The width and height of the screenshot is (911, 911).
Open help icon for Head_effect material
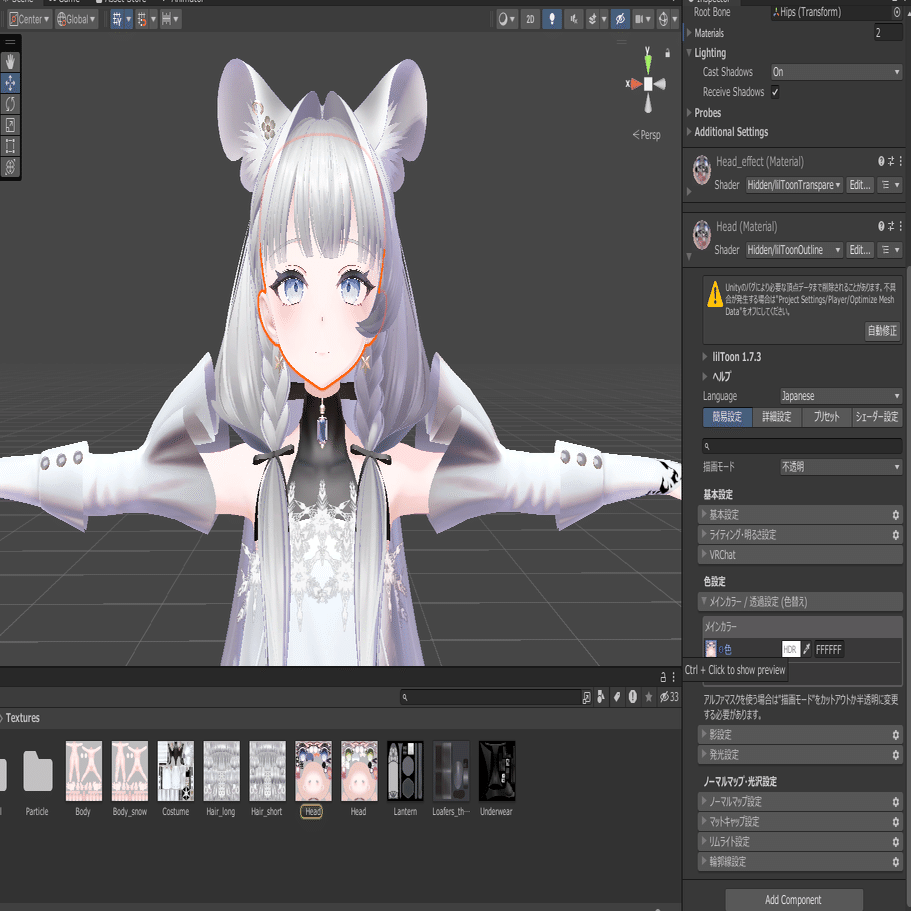881,162
